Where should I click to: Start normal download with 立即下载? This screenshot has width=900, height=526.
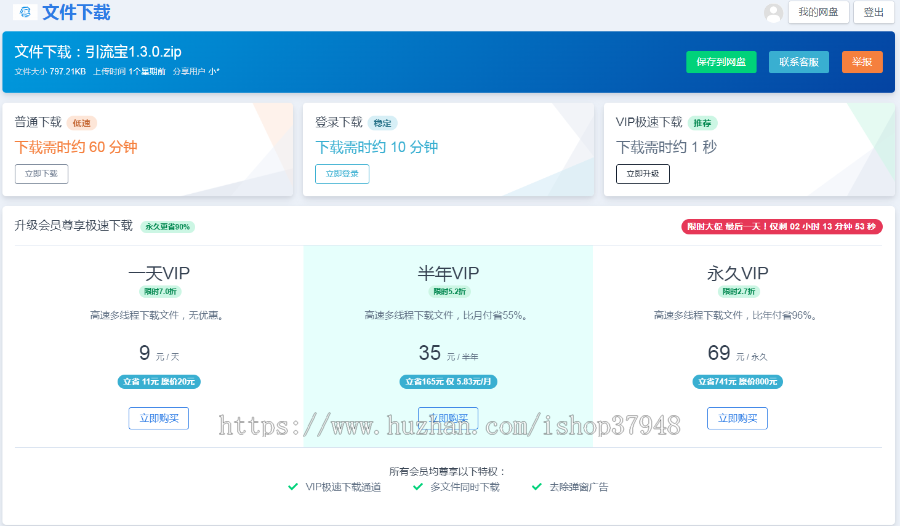pyautogui.click(x=41, y=173)
